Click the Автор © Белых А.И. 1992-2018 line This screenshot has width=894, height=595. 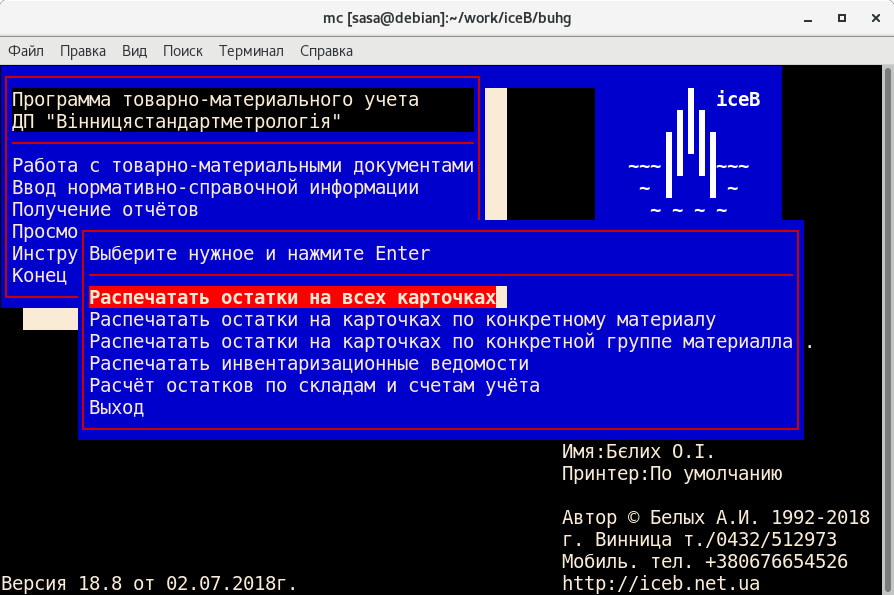pyautogui.click(x=716, y=517)
